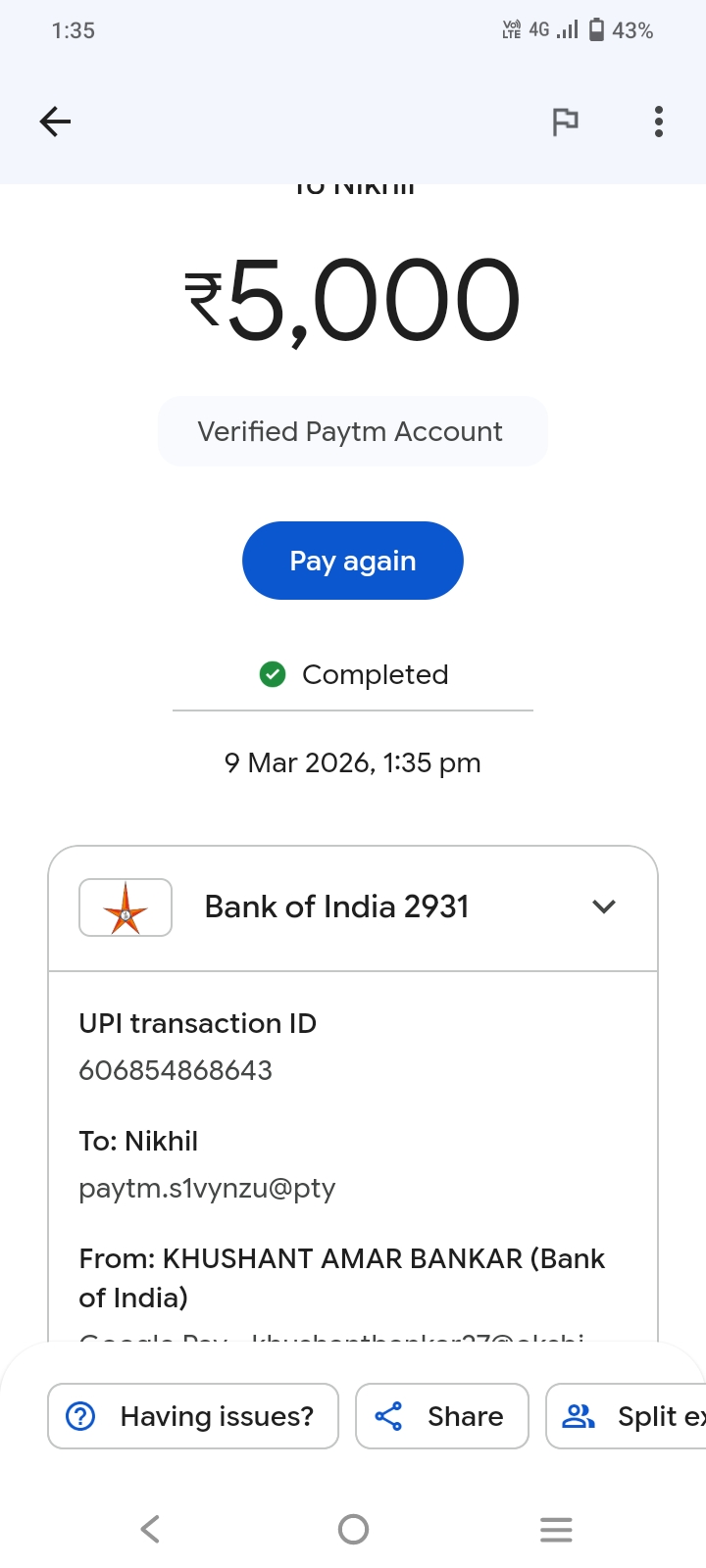Tap the split expense people icon
Viewport: 706px width, 1568px height.
click(579, 1416)
